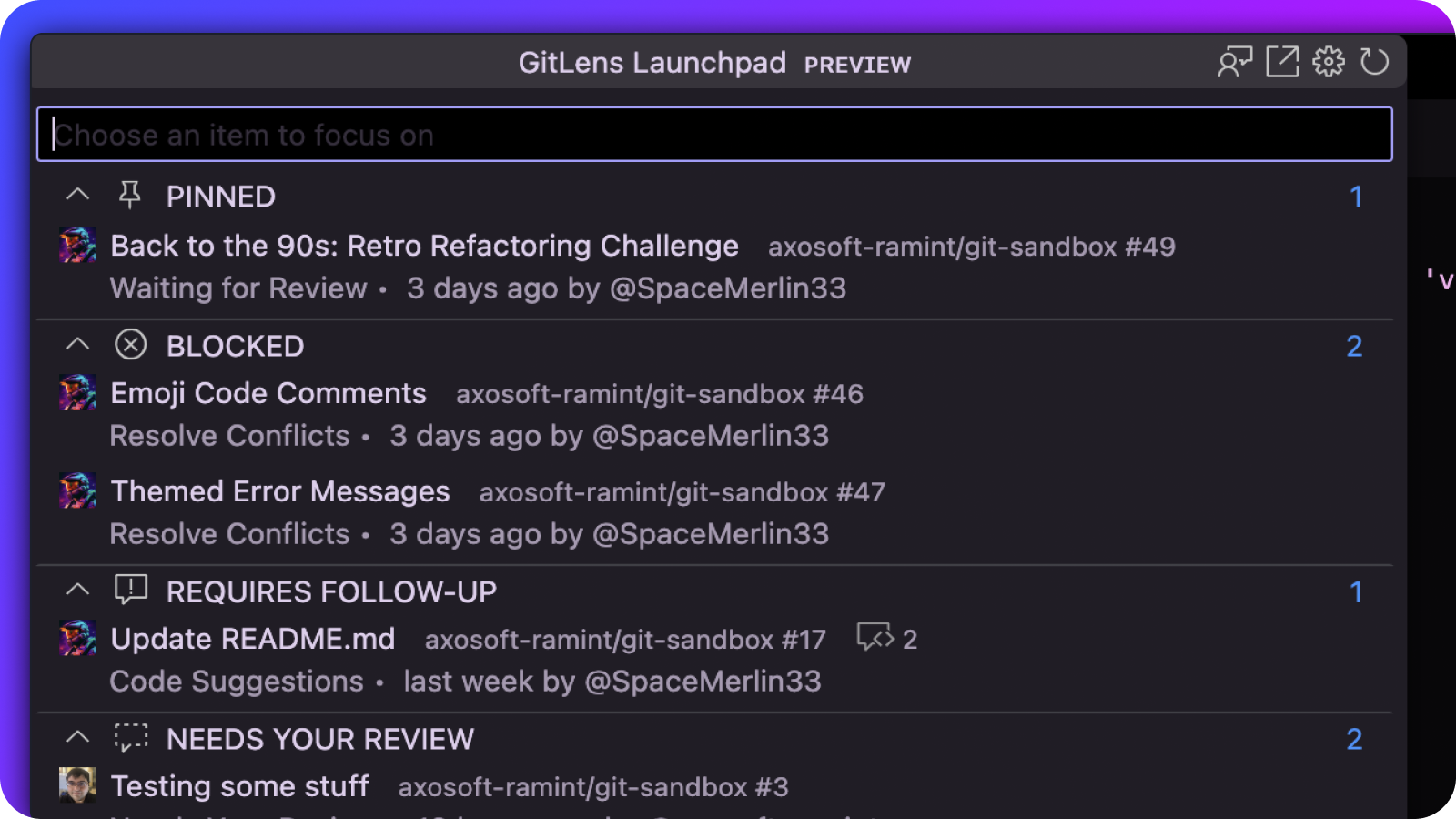Image resolution: width=1456 pixels, height=819 pixels.
Task: Choose the Update README.md item
Action: (x=253, y=639)
